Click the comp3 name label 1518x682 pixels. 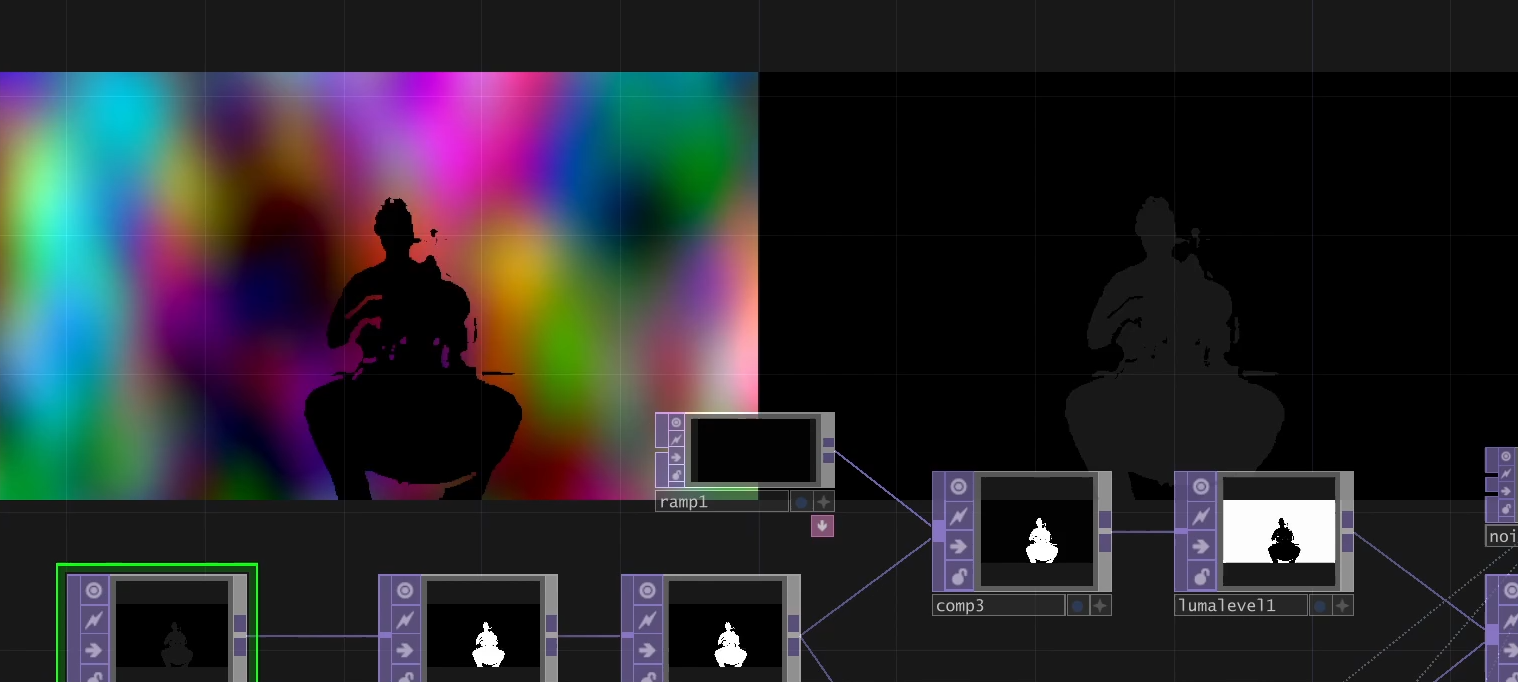point(997,606)
